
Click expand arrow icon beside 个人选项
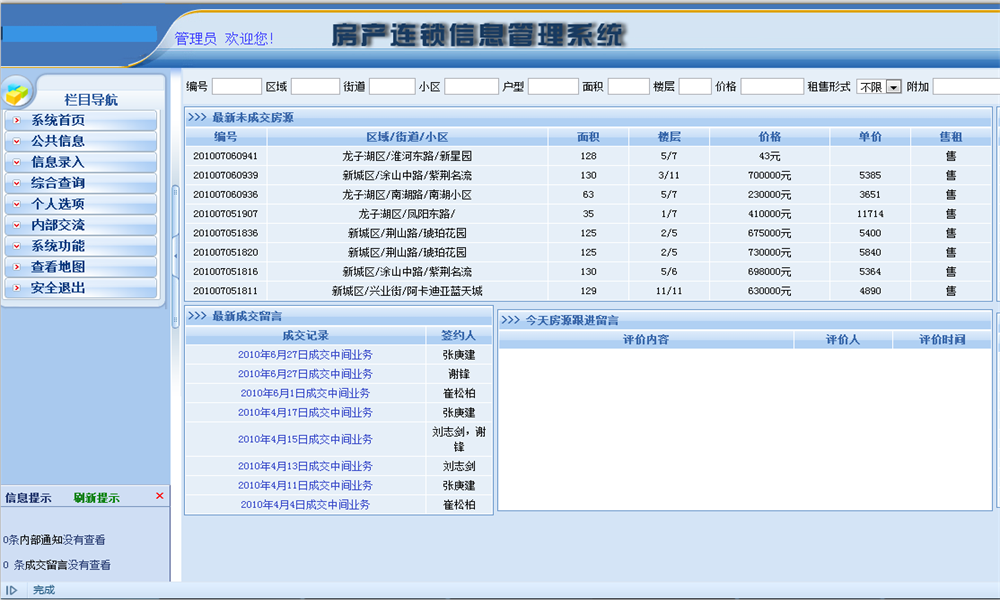pyautogui.click(x=17, y=204)
